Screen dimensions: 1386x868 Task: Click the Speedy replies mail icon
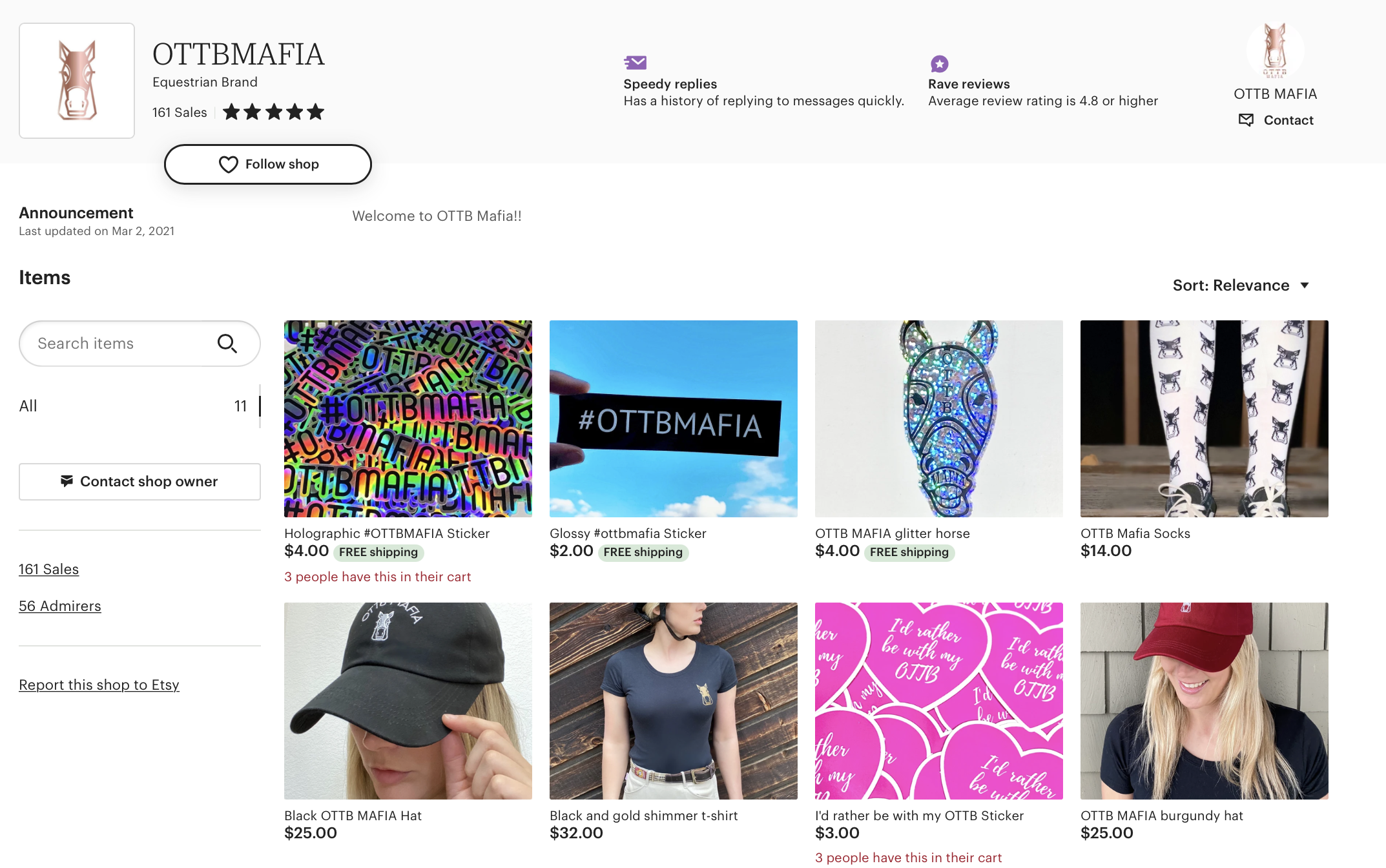click(636, 63)
